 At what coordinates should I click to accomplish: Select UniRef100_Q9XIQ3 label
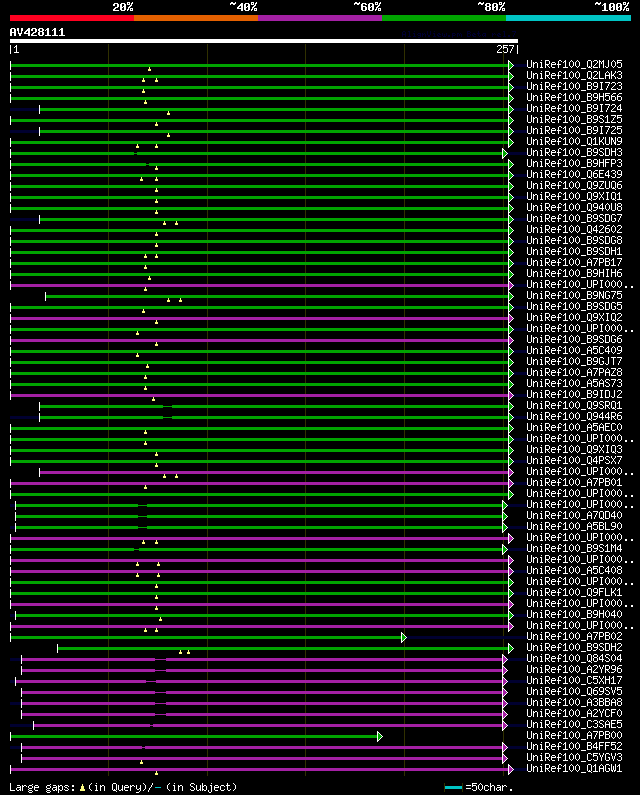[574, 449]
